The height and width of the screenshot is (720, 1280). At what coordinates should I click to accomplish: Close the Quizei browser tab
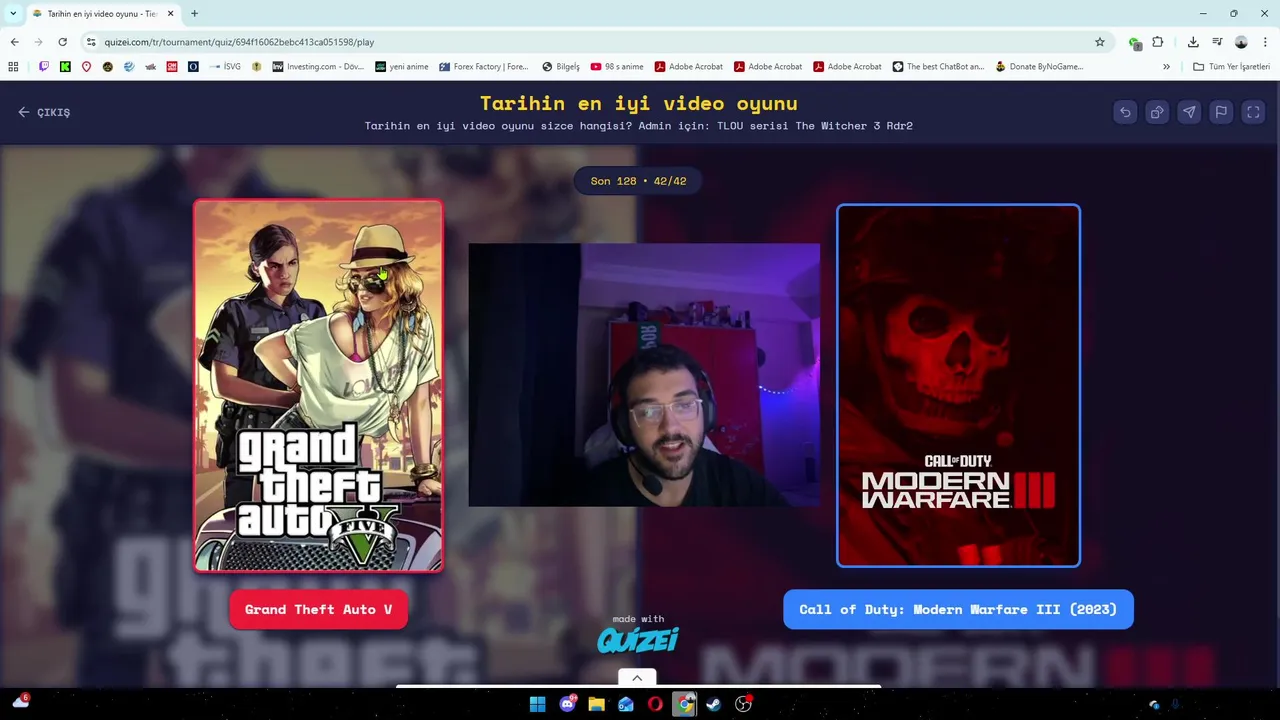pyautogui.click(x=170, y=14)
